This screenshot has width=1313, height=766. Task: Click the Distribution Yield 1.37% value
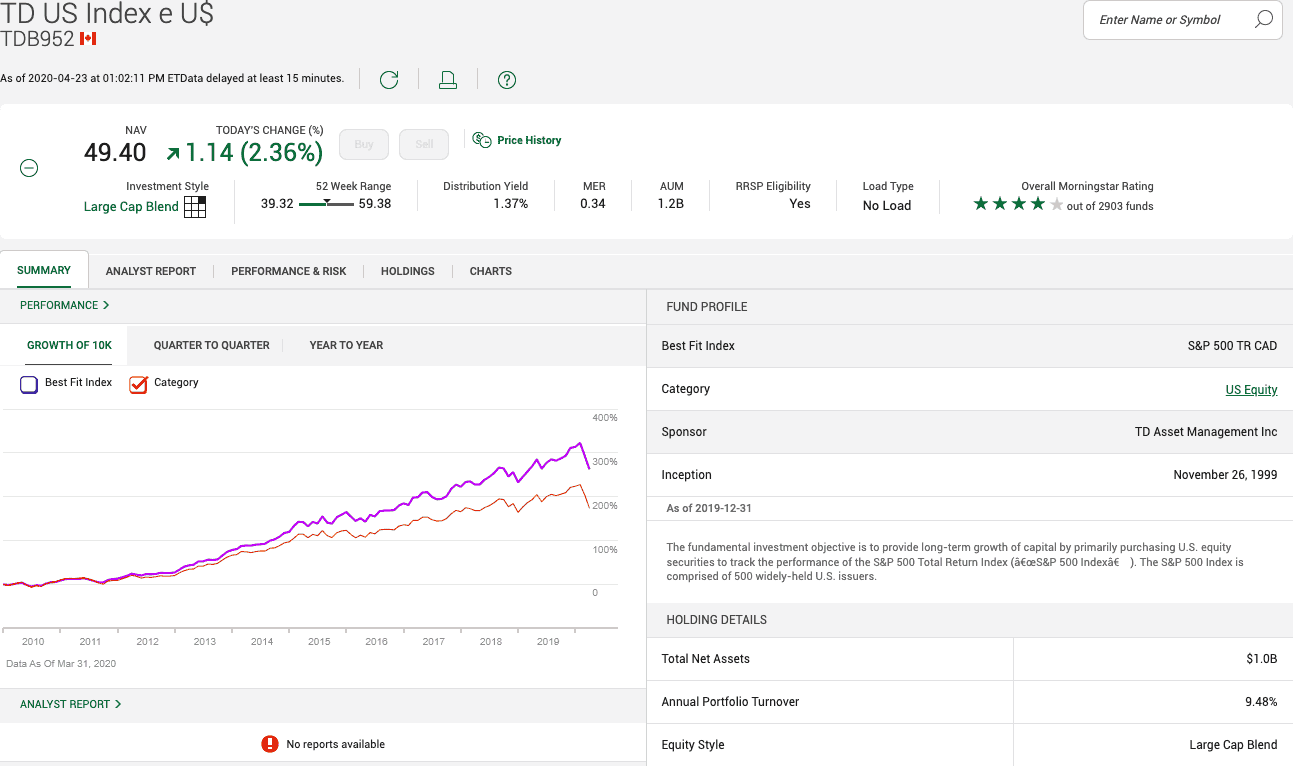pos(510,204)
